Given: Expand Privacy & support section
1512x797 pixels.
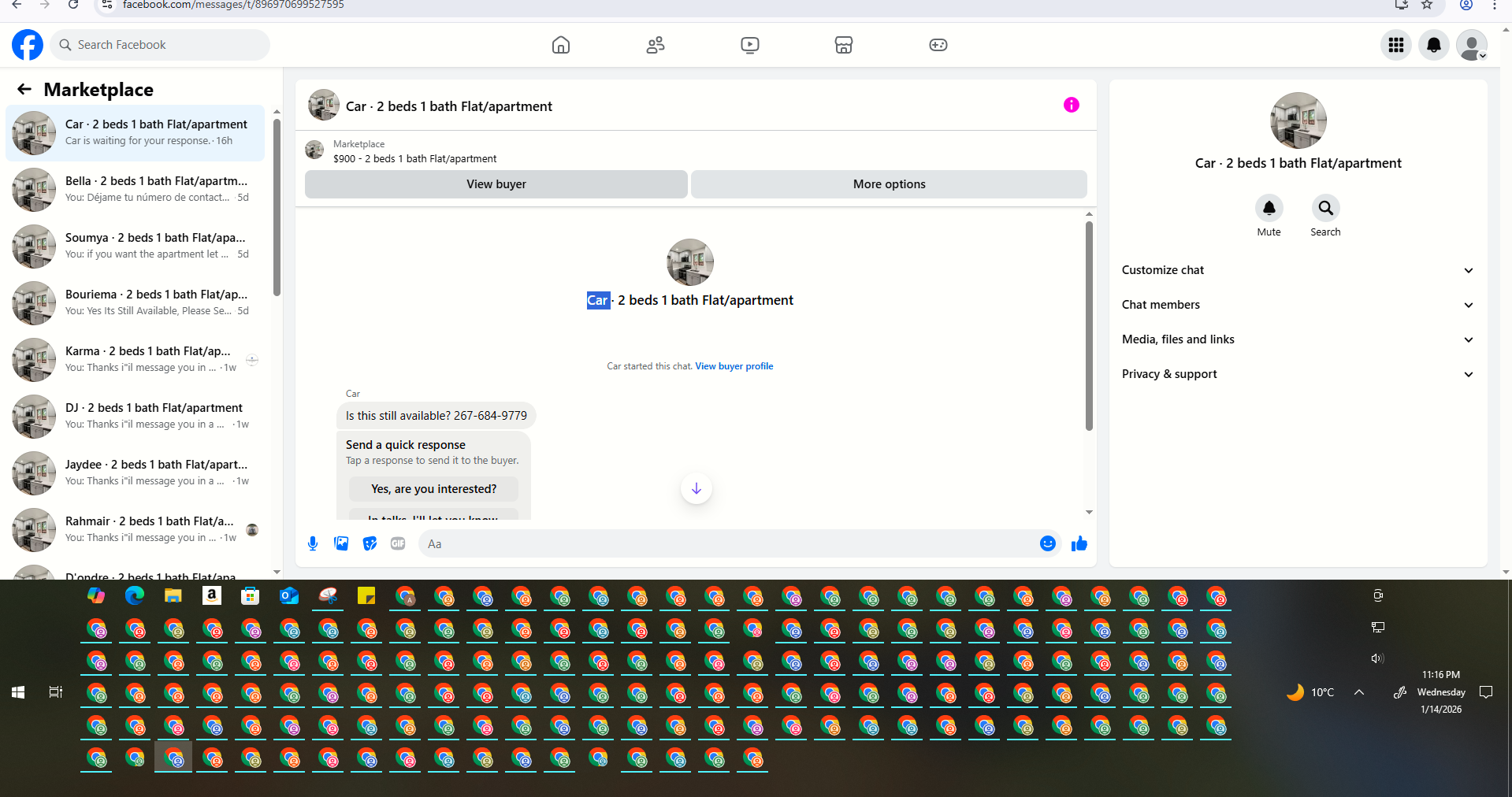Looking at the screenshot, I should click(x=1298, y=374).
